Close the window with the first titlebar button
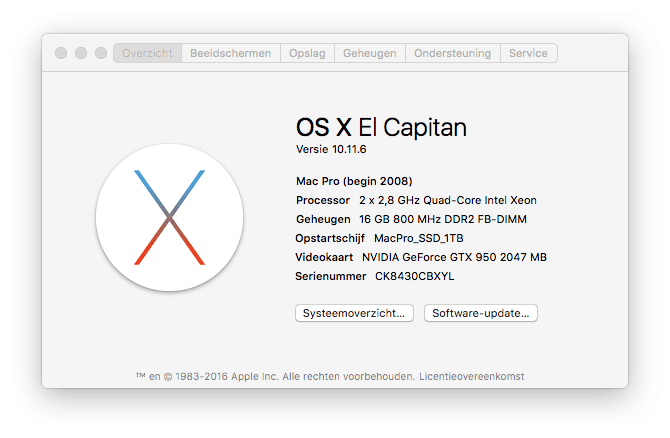 coord(61,53)
